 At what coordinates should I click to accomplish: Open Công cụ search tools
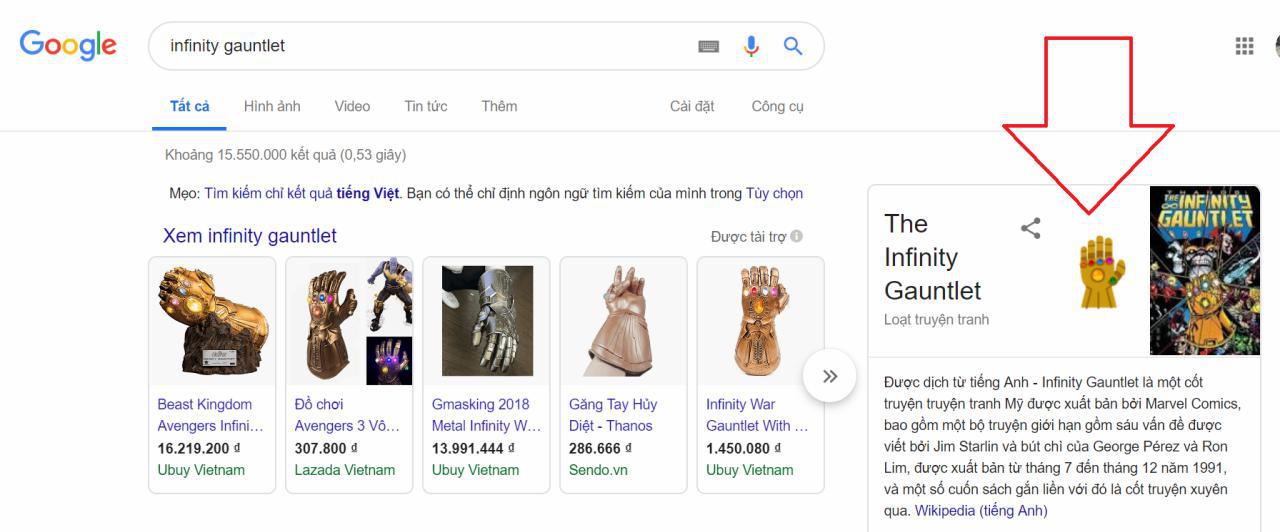click(x=778, y=106)
